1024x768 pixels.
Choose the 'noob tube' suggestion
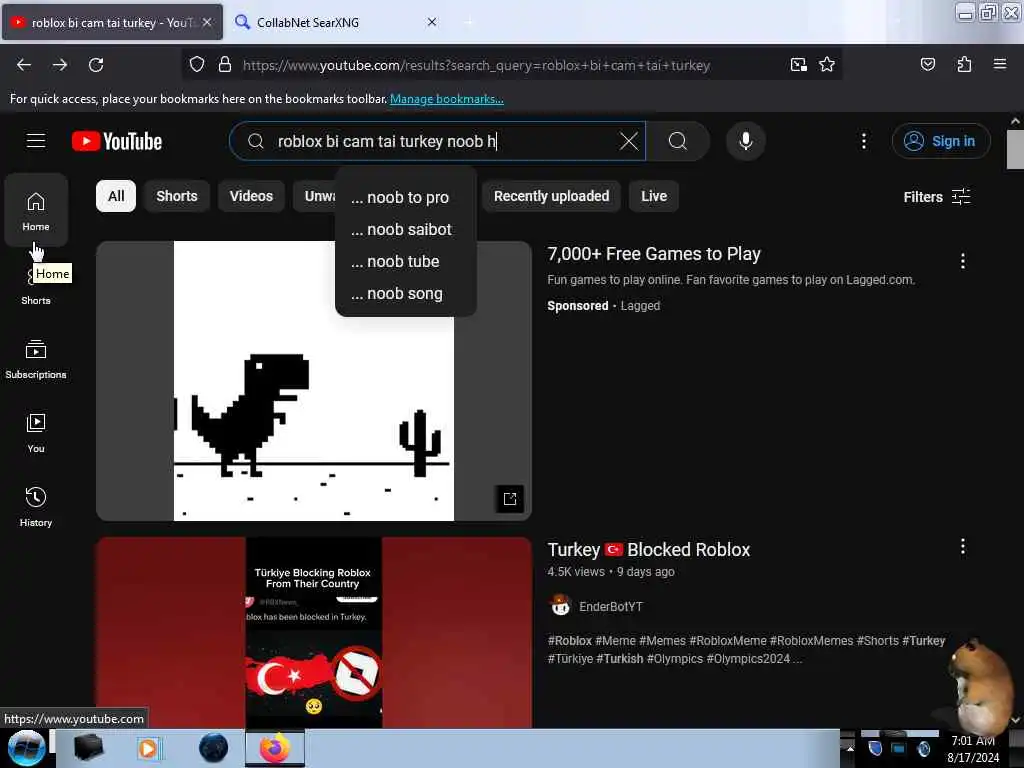406,261
